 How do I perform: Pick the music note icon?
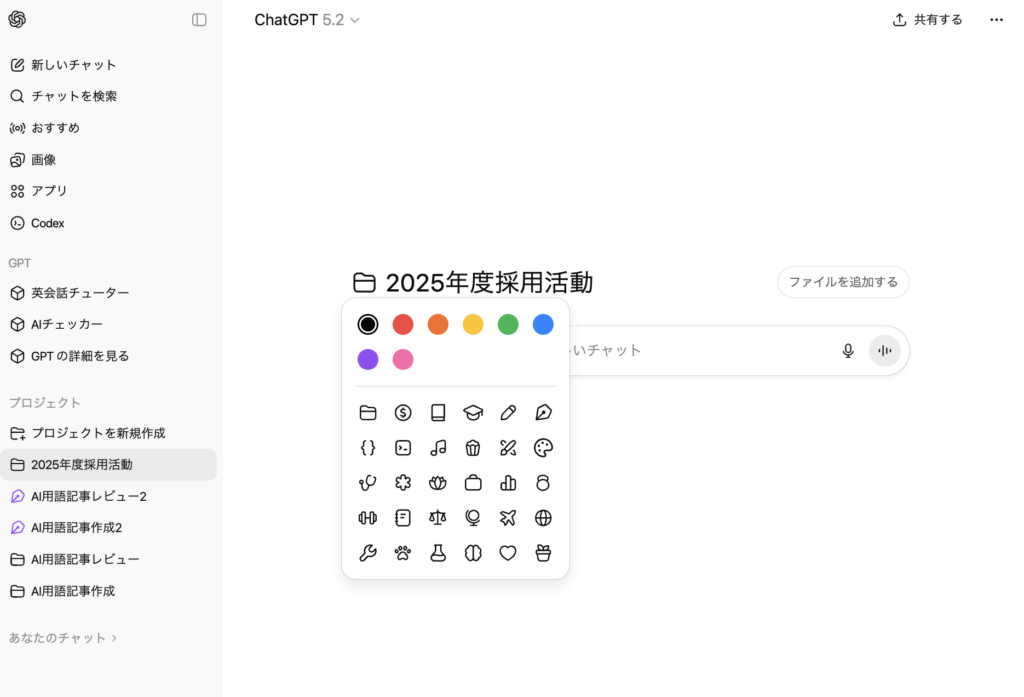pyautogui.click(x=438, y=448)
